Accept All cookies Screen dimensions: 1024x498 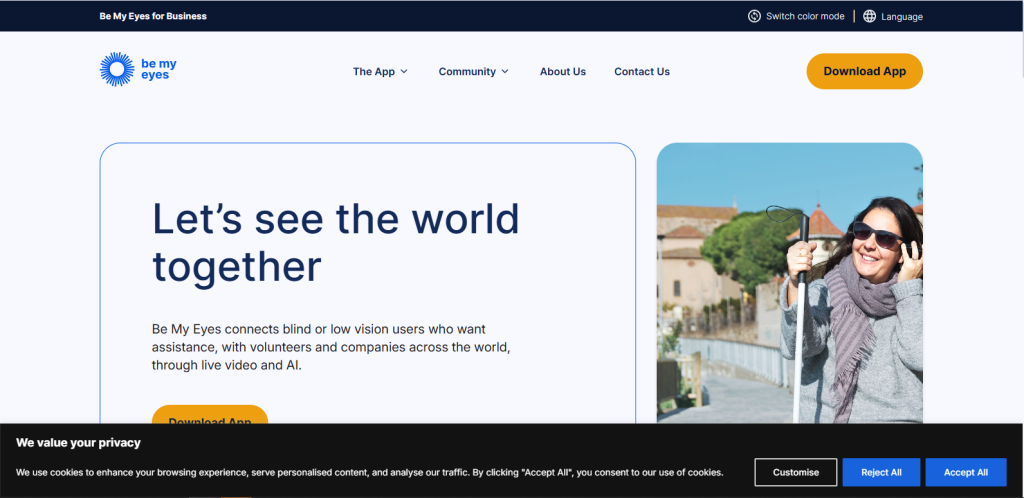point(966,472)
